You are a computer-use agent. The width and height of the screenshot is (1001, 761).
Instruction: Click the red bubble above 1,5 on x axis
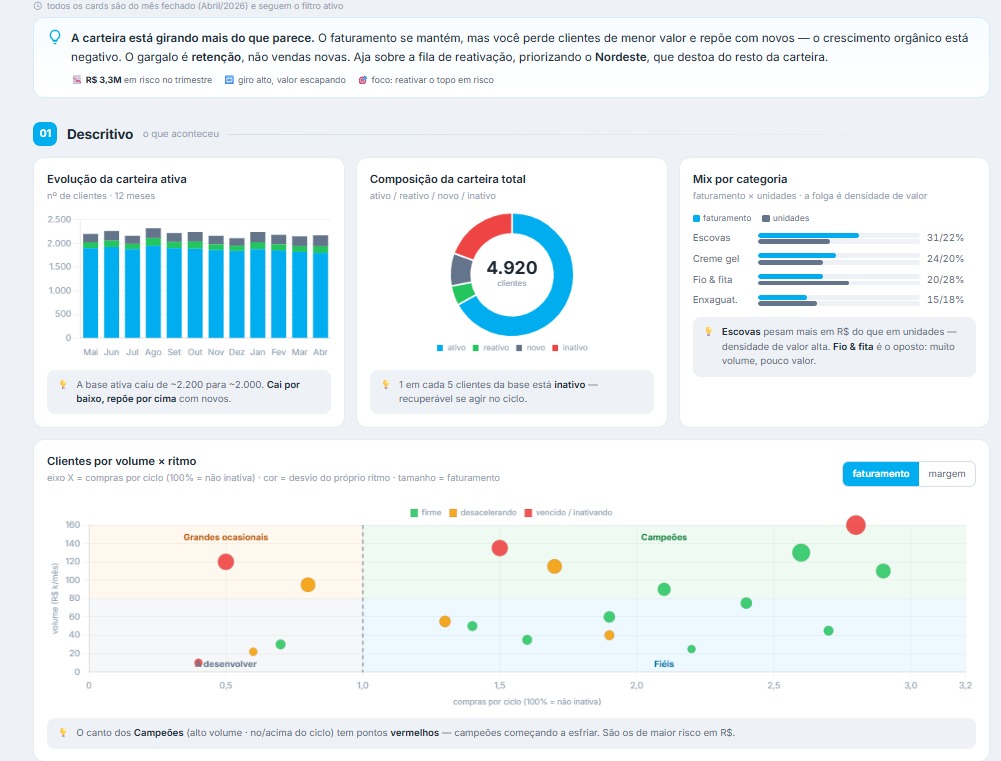[500, 548]
